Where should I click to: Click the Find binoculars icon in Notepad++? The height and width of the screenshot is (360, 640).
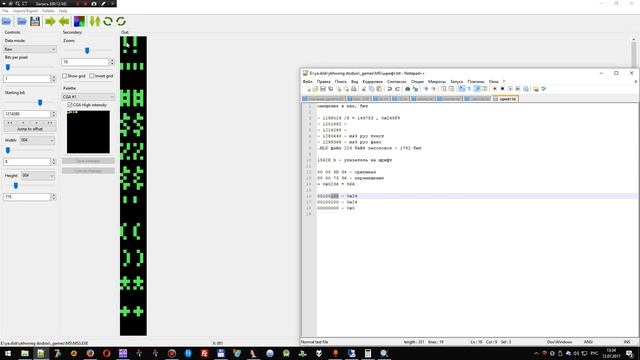click(407, 89)
